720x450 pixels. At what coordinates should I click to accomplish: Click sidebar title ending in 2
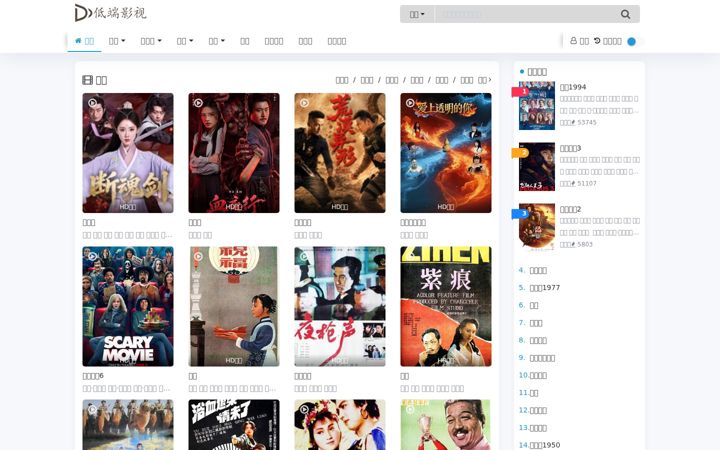pyautogui.click(x=570, y=209)
